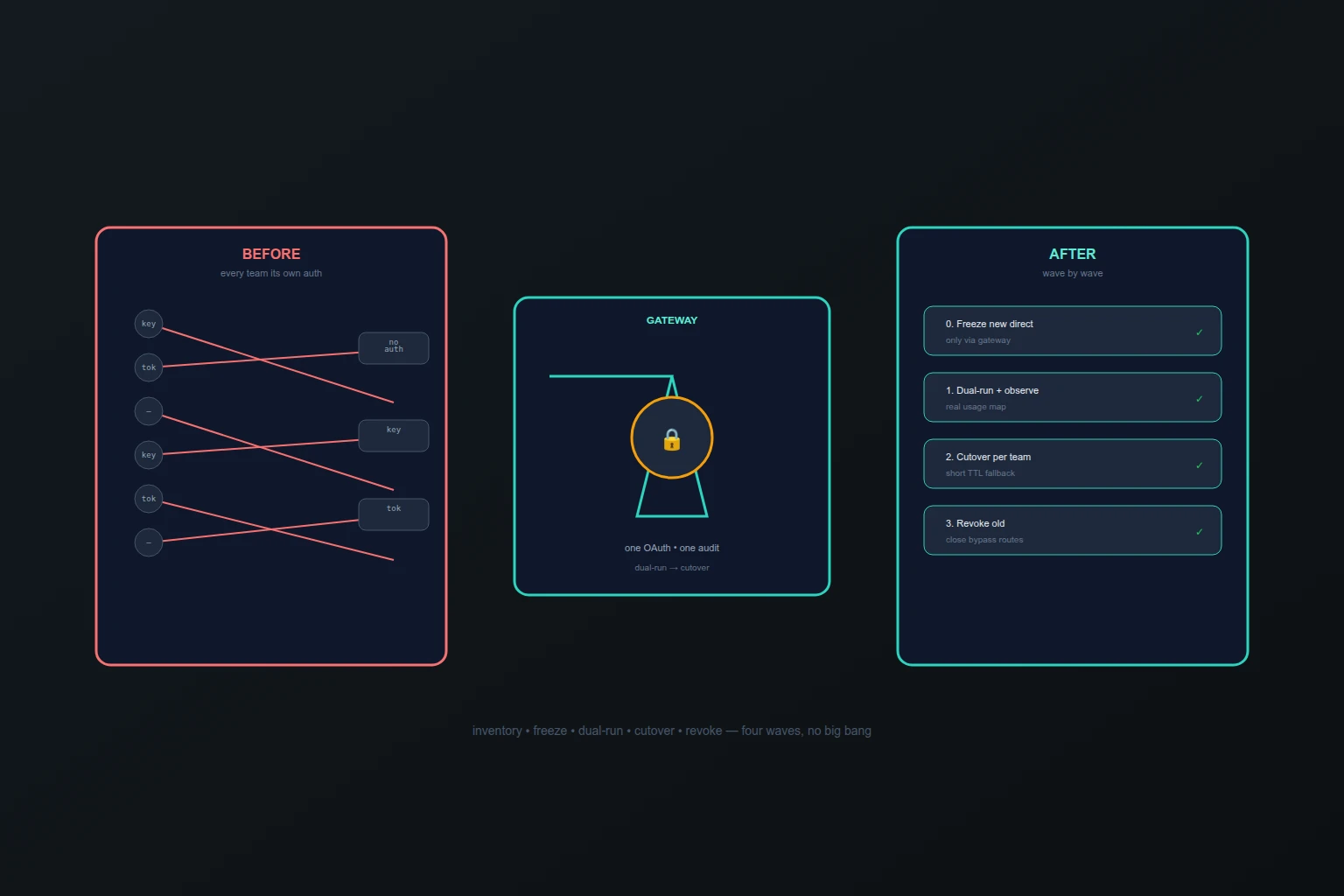This screenshot has height=896, width=1344.
Task: Click the 'short TTL fallback' note
Action: point(980,473)
